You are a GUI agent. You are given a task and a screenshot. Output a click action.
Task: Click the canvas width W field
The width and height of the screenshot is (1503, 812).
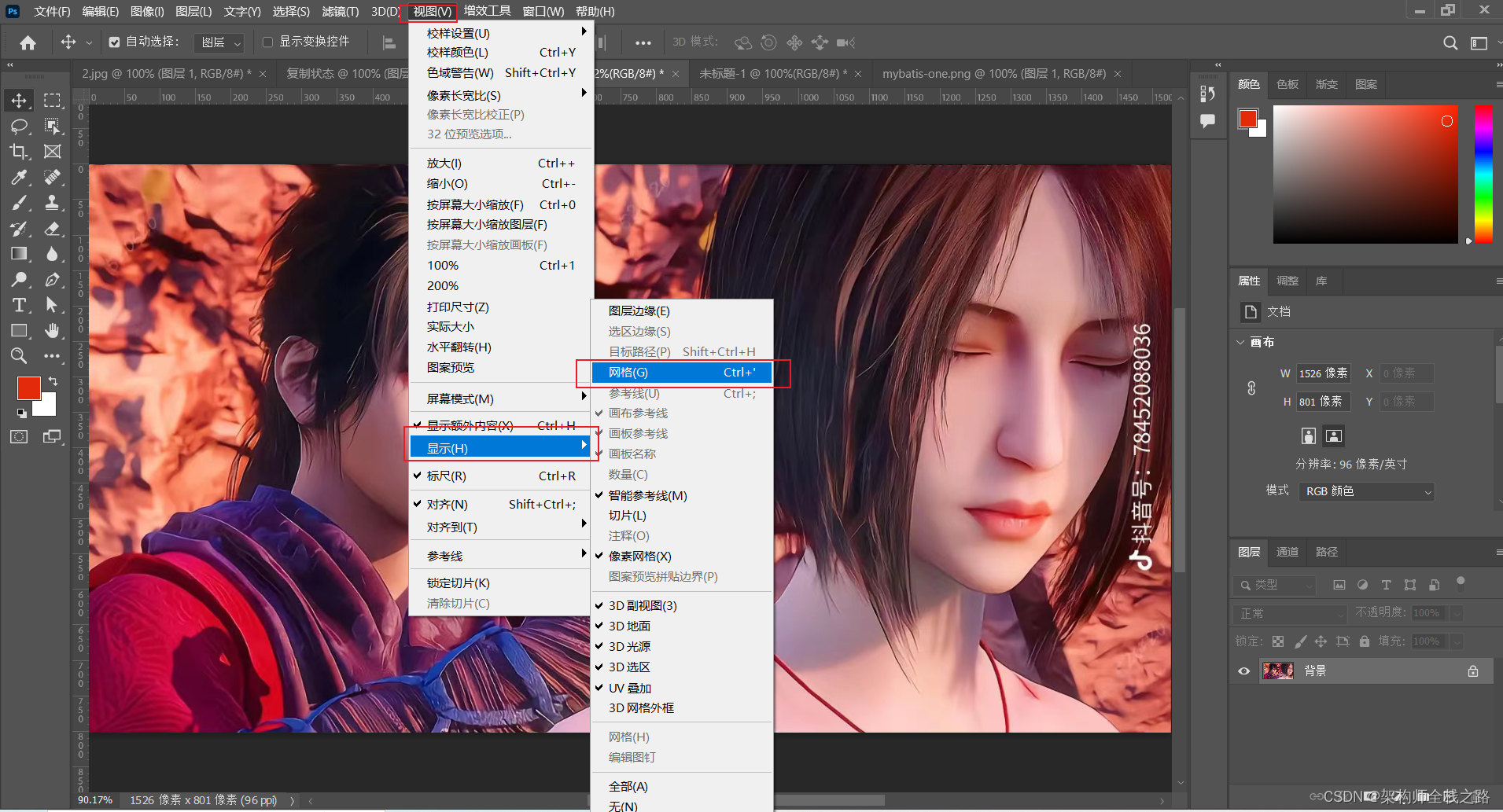(x=1324, y=373)
